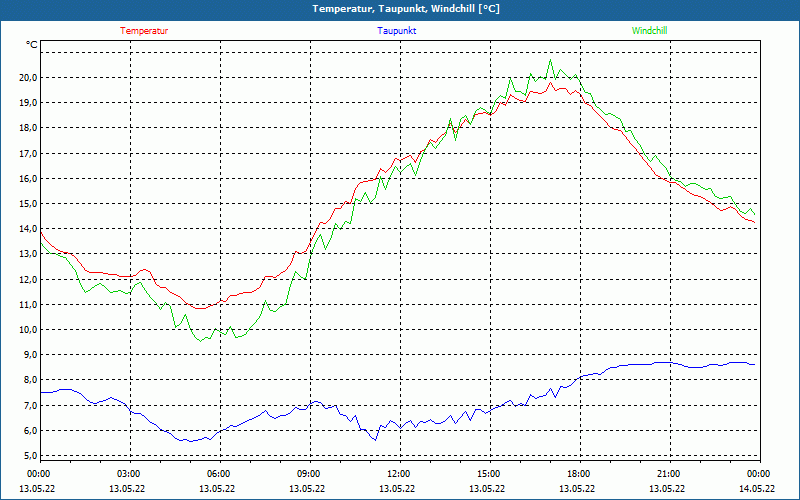Click the 11,0 y-axis value
The height and width of the screenshot is (500, 800).
click(28, 304)
